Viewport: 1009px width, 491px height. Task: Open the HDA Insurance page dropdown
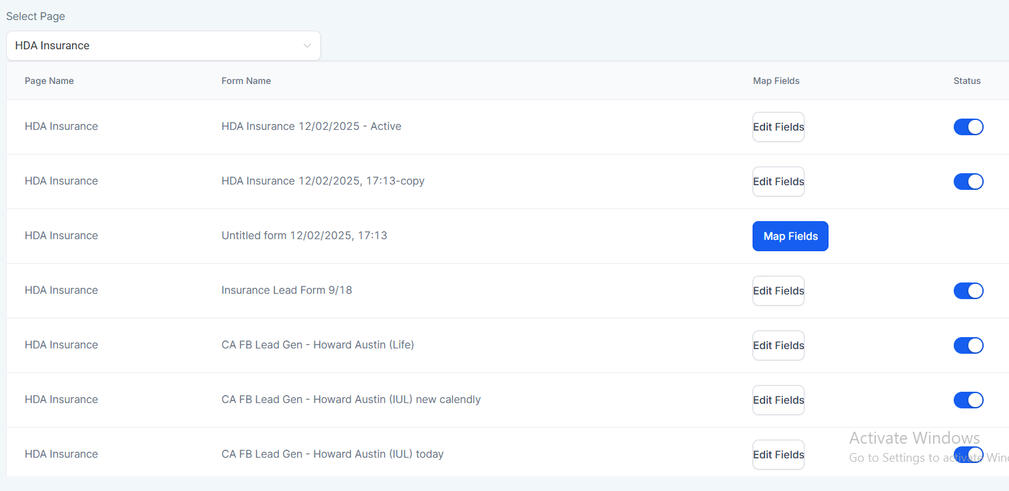tap(163, 46)
